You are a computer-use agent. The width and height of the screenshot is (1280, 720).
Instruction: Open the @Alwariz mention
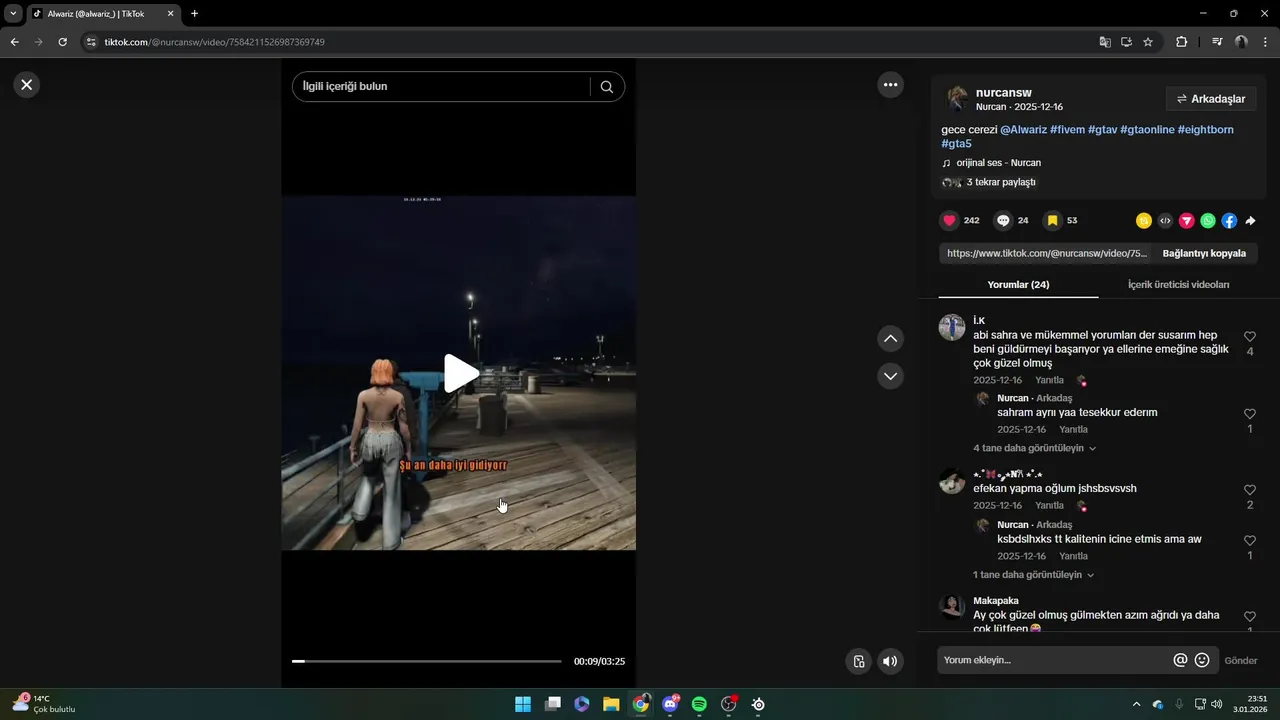pyautogui.click(x=1023, y=130)
